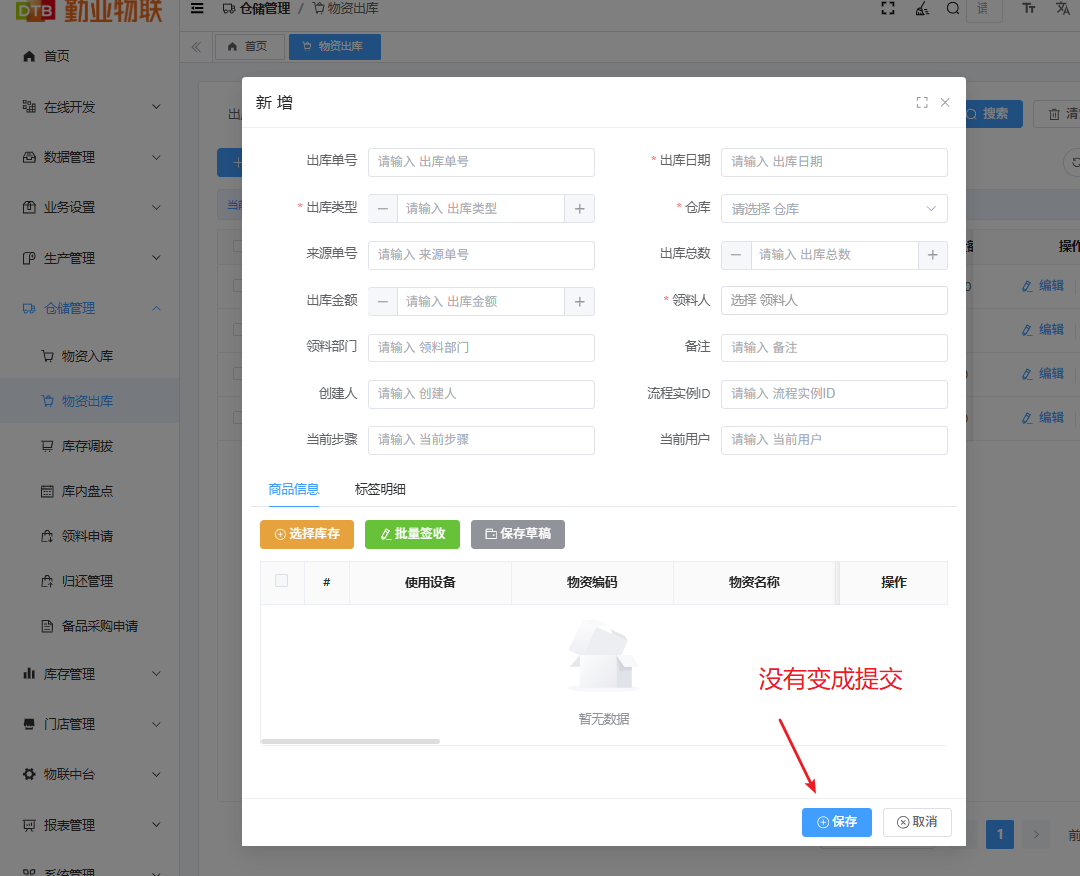The height and width of the screenshot is (876, 1080).
Task: Click the 备注 input field
Action: pyautogui.click(x=834, y=348)
